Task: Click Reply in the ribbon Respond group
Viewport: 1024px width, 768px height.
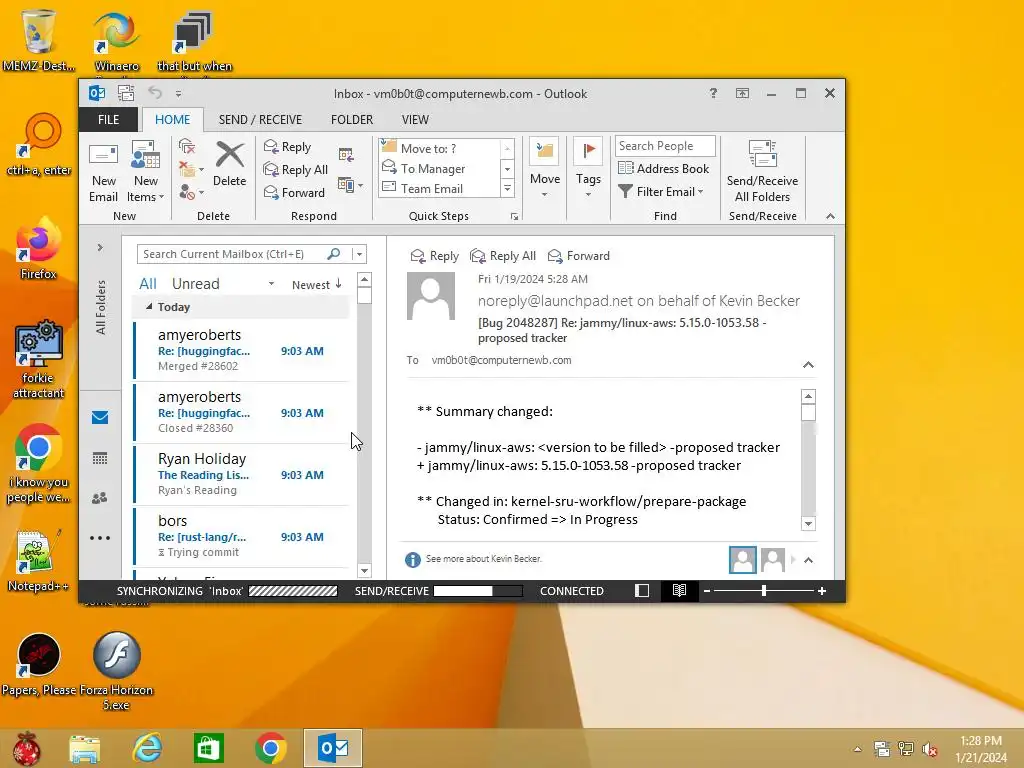Action: (287, 147)
